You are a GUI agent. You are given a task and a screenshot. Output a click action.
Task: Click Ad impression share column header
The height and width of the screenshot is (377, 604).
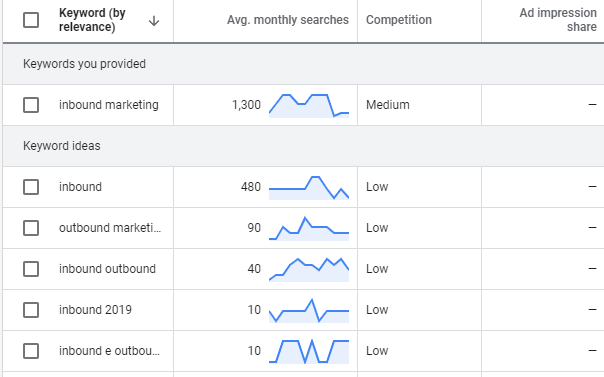pyautogui.click(x=558, y=20)
